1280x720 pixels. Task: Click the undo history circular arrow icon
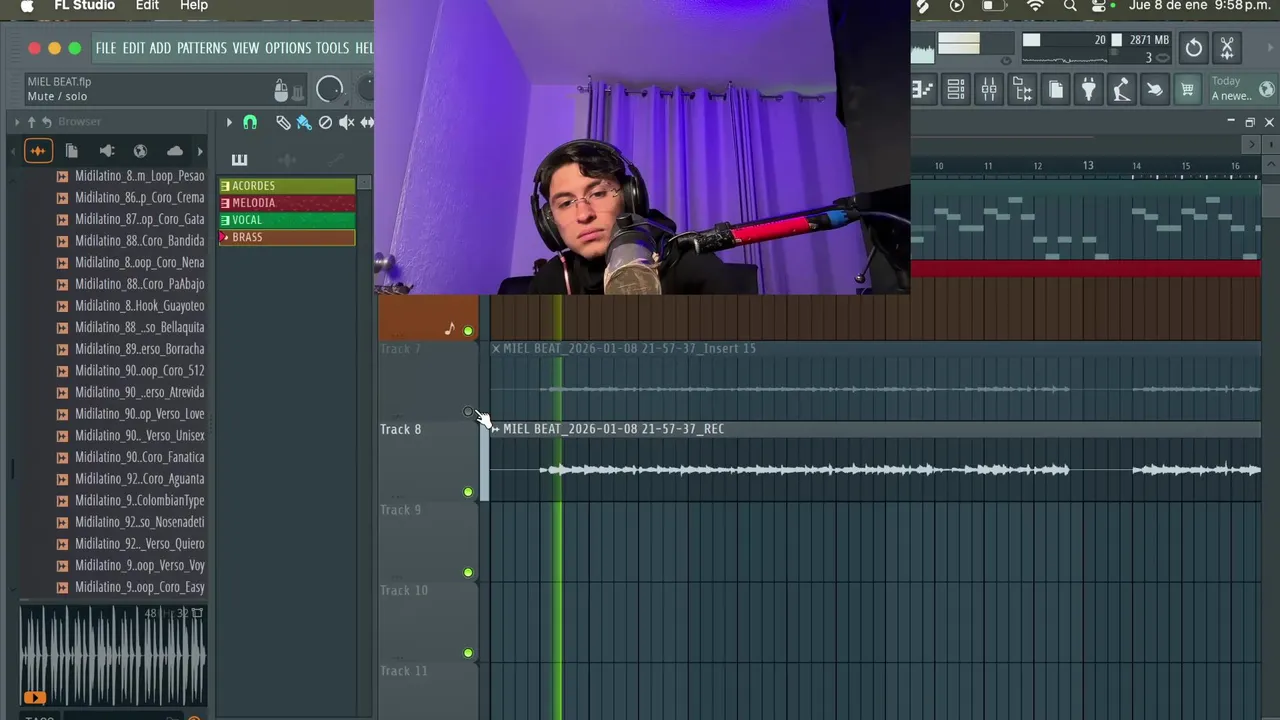pos(1193,48)
